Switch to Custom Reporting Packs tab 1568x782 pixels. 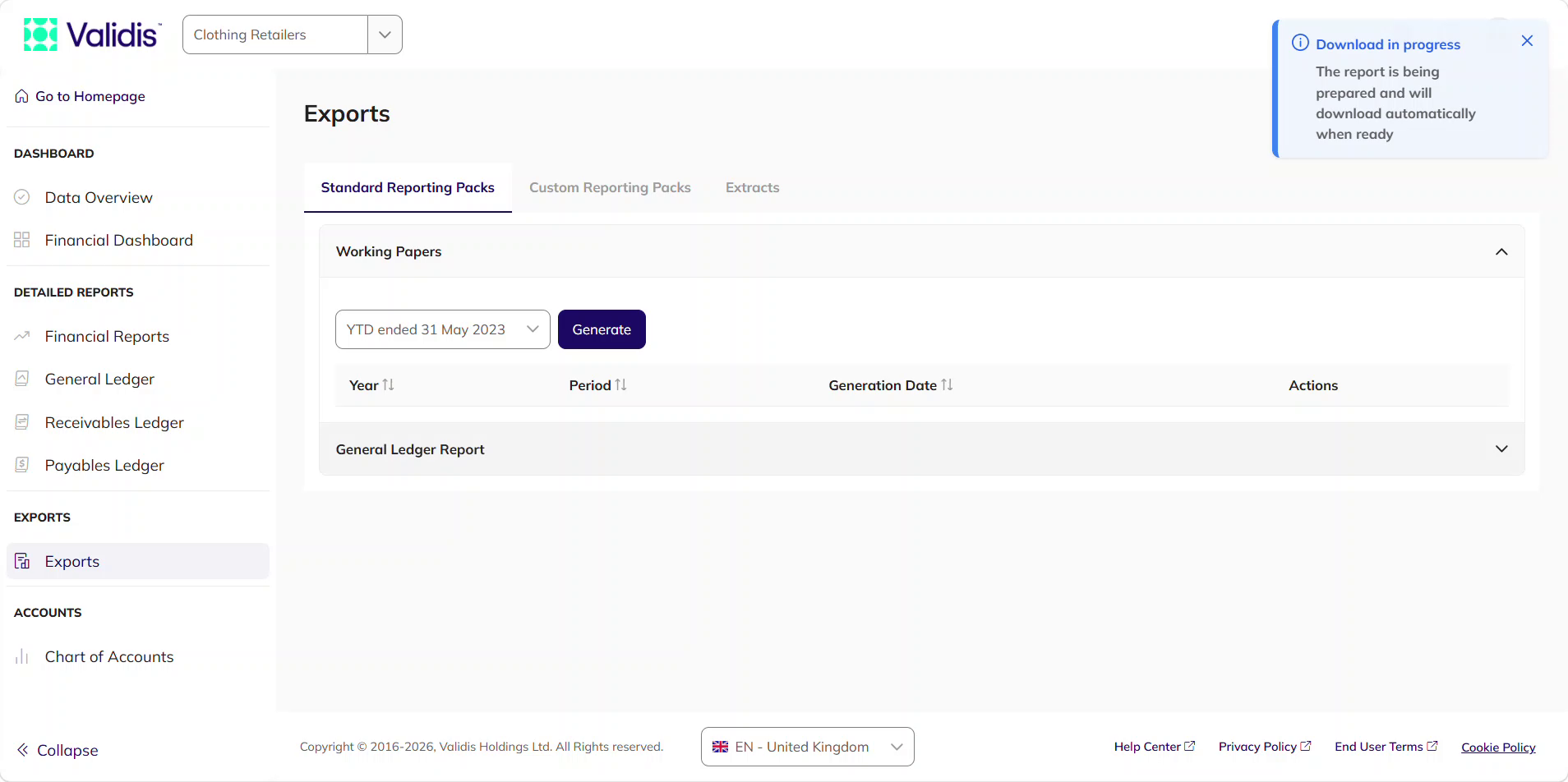610,187
